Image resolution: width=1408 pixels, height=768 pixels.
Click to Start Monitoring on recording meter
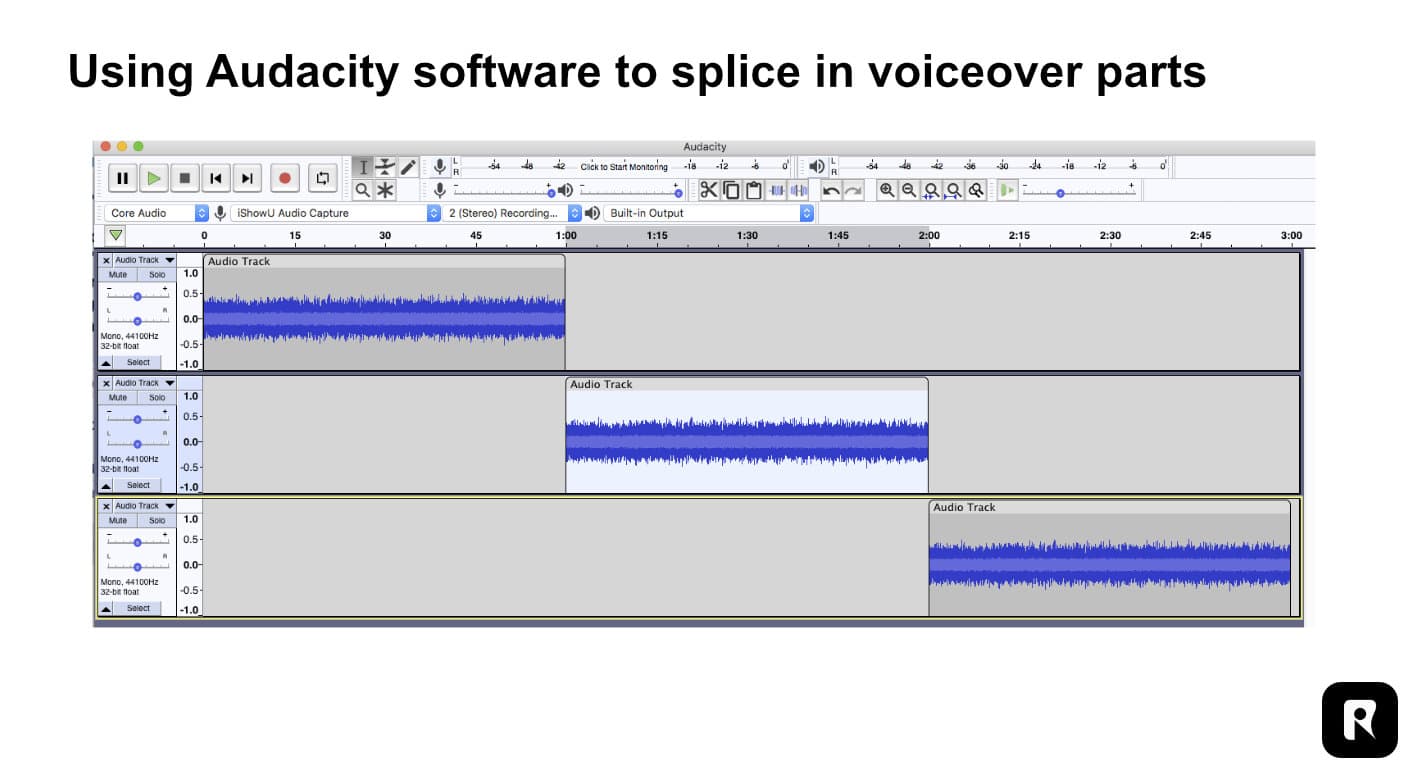[624, 167]
